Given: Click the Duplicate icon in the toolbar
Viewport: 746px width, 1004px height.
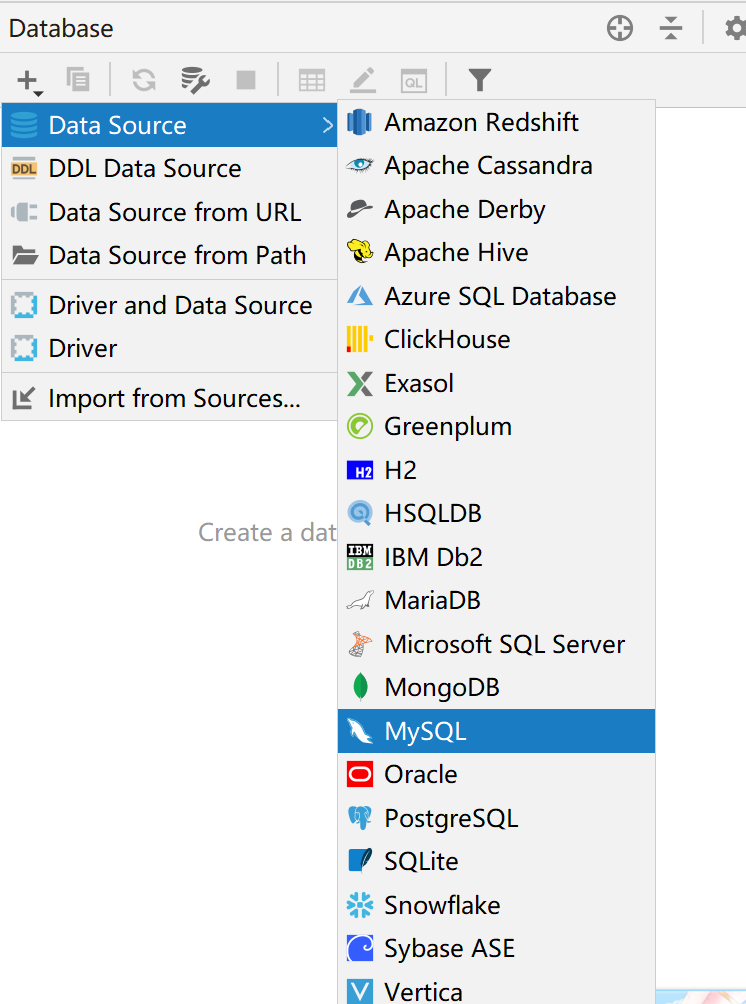Looking at the screenshot, I should (77, 80).
